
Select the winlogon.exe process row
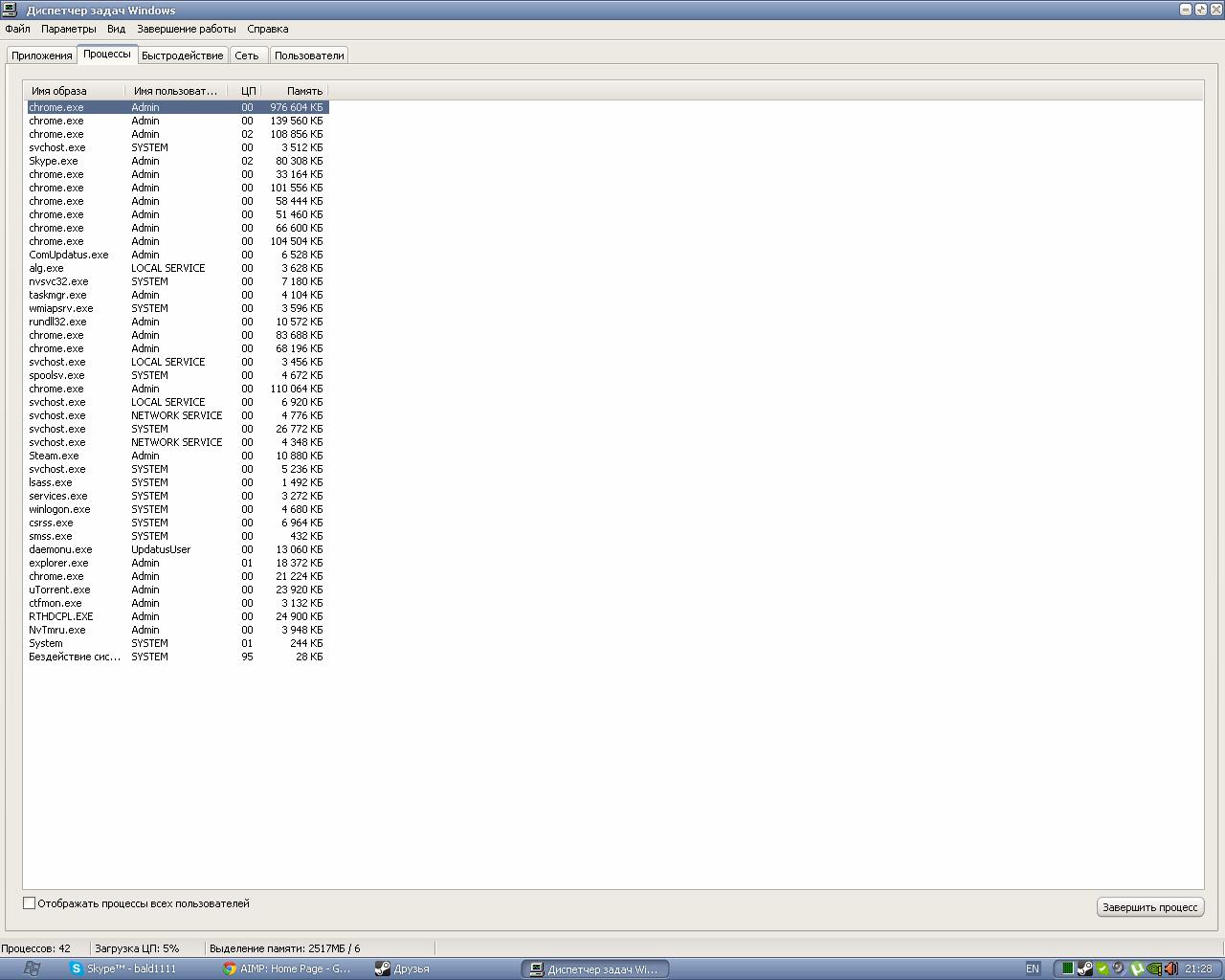(177, 509)
